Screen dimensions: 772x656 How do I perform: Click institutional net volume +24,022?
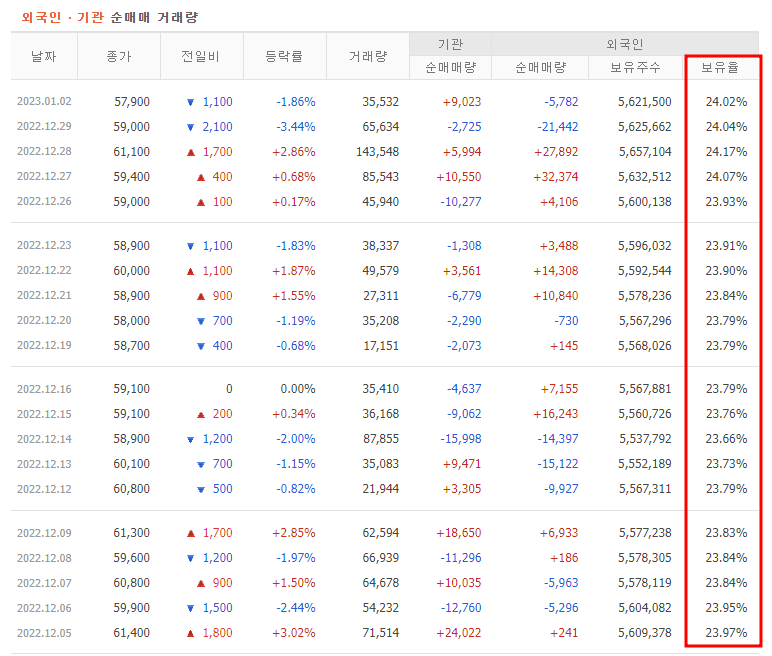459,633
